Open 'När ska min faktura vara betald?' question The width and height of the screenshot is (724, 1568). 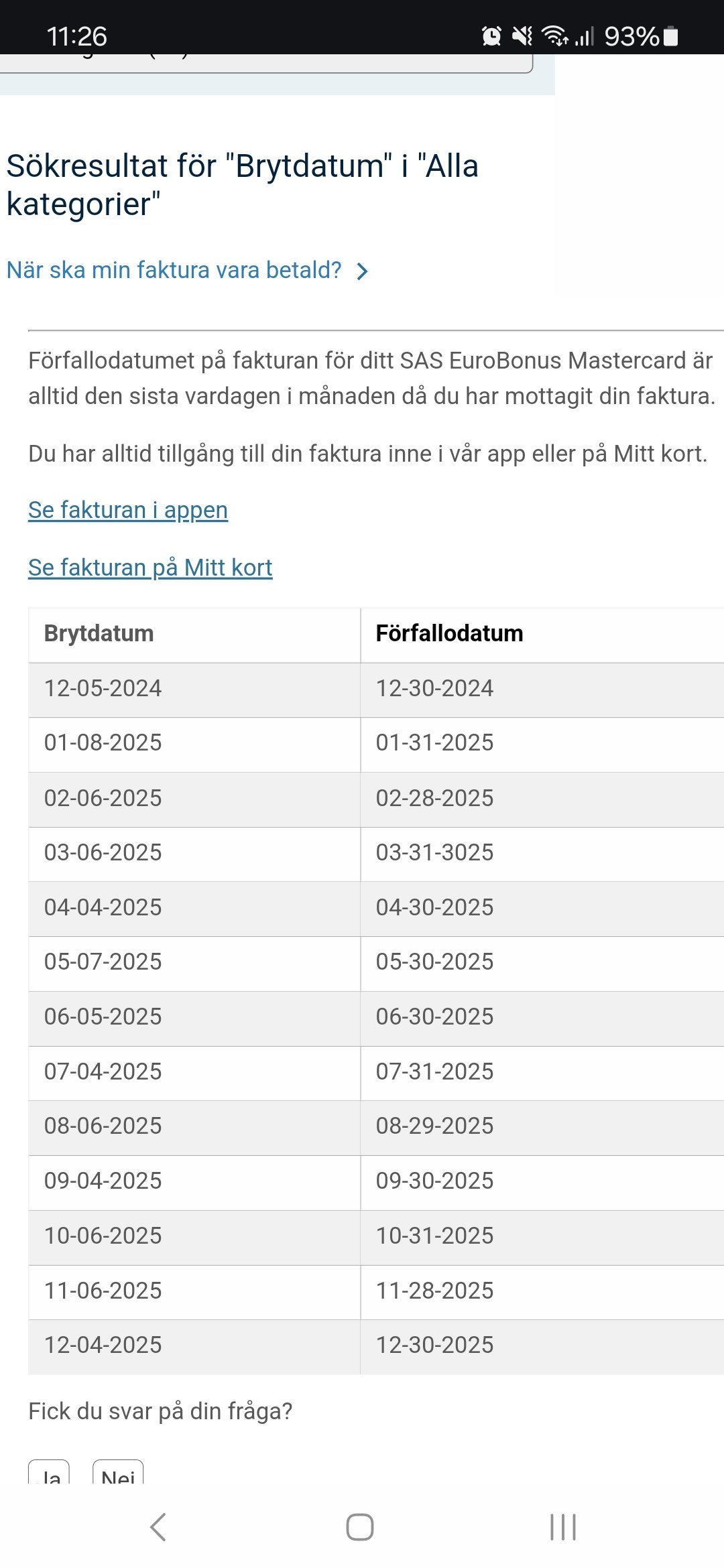[174, 270]
